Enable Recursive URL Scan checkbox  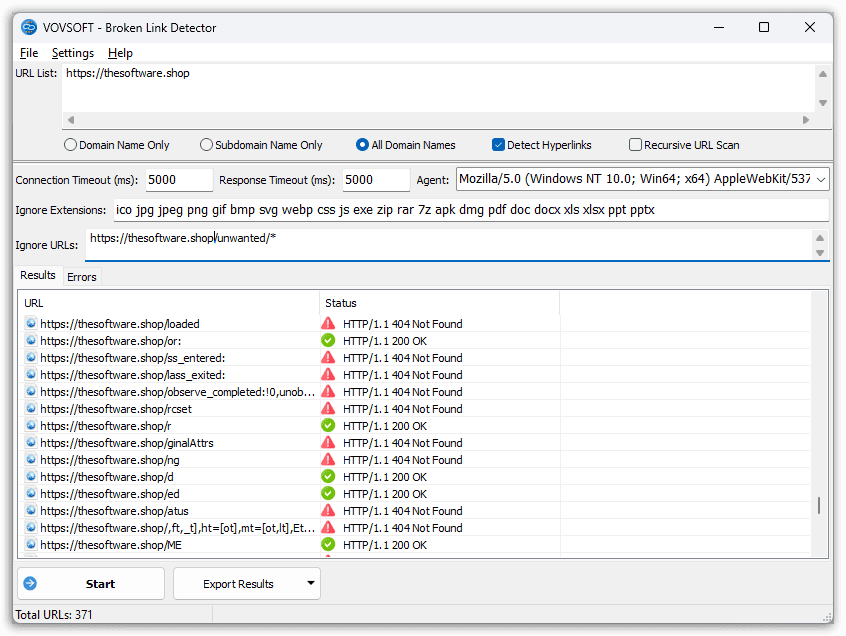pos(636,145)
